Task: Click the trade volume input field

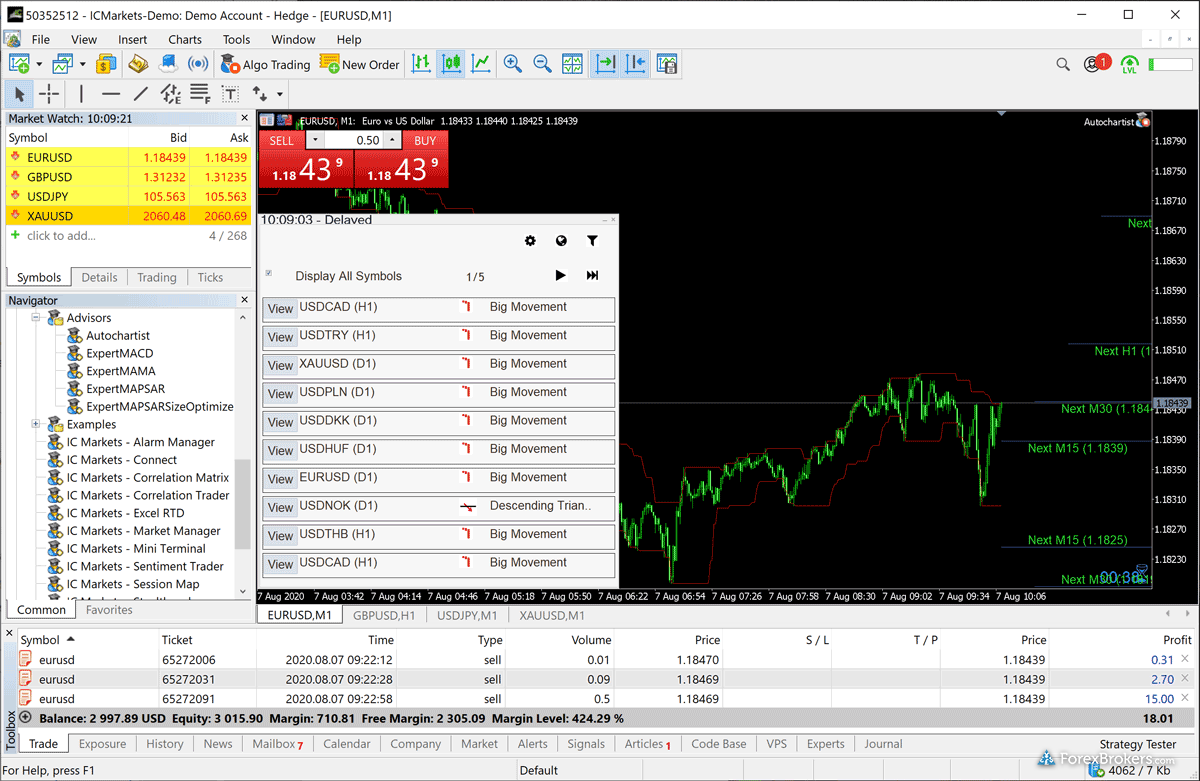Action: click(x=354, y=141)
